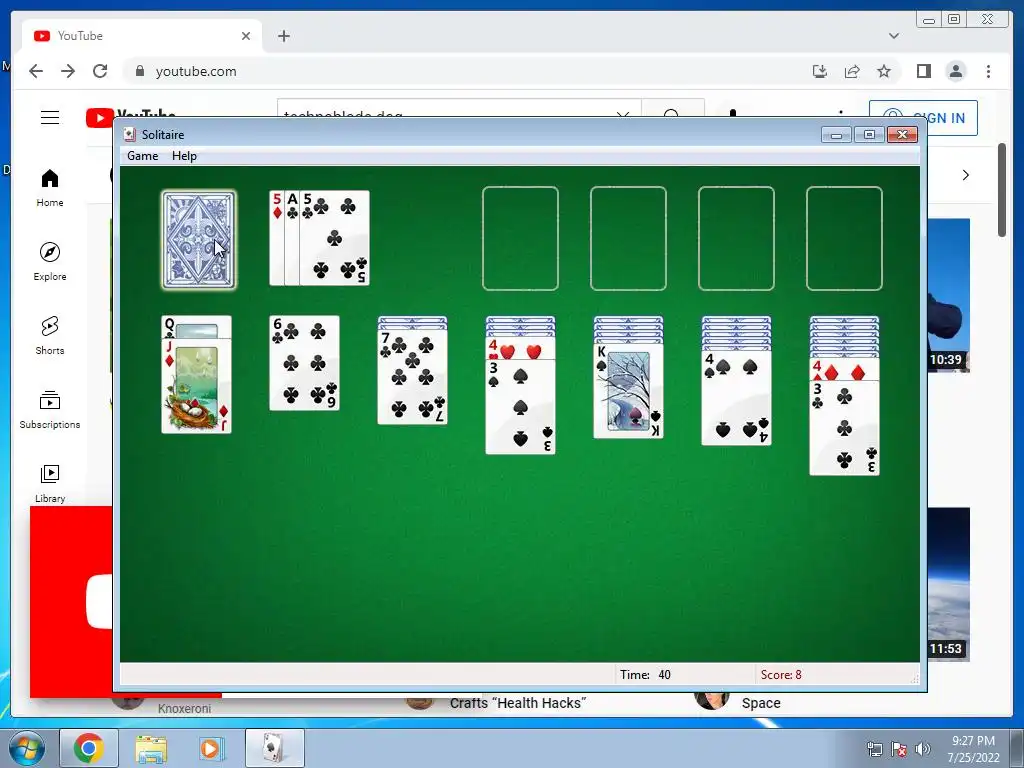The width and height of the screenshot is (1024, 768).
Task: Open the volume control in system tray
Action: coord(923,749)
